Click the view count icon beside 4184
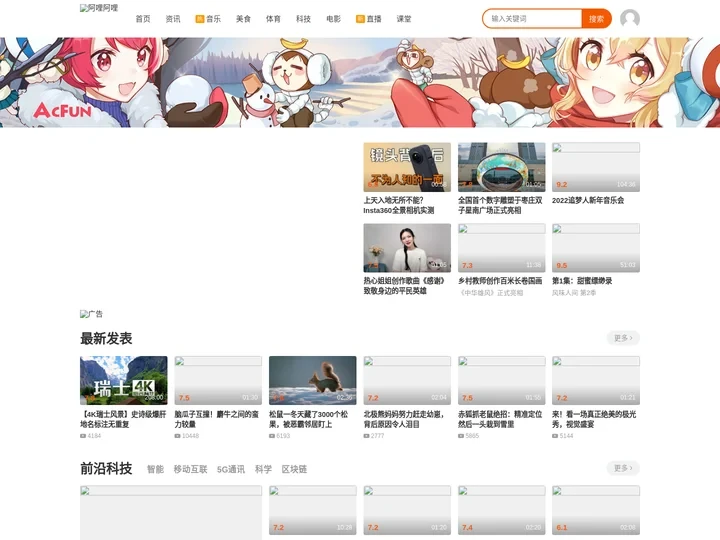This screenshot has height=540, width=720. pos(83,436)
